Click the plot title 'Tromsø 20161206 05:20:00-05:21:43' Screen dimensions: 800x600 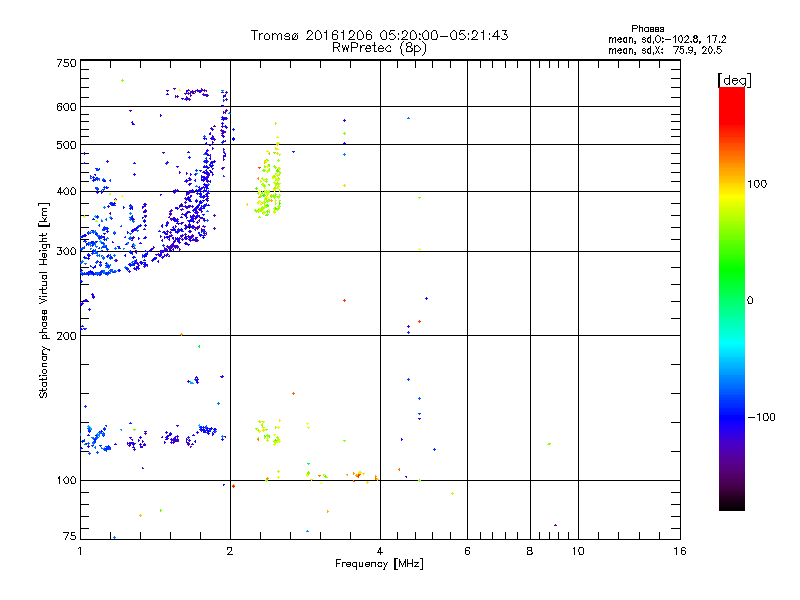click(379, 35)
